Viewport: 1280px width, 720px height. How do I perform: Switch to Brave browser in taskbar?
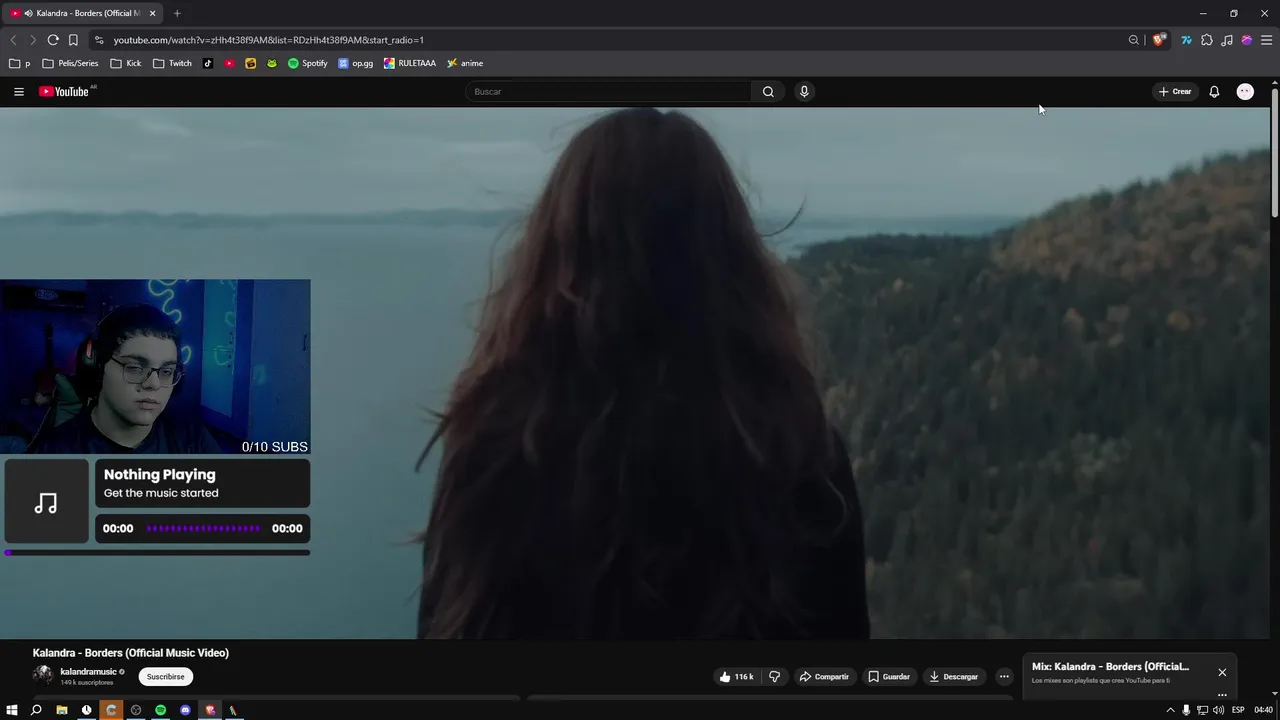pyautogui.click(x=209, y=710)
